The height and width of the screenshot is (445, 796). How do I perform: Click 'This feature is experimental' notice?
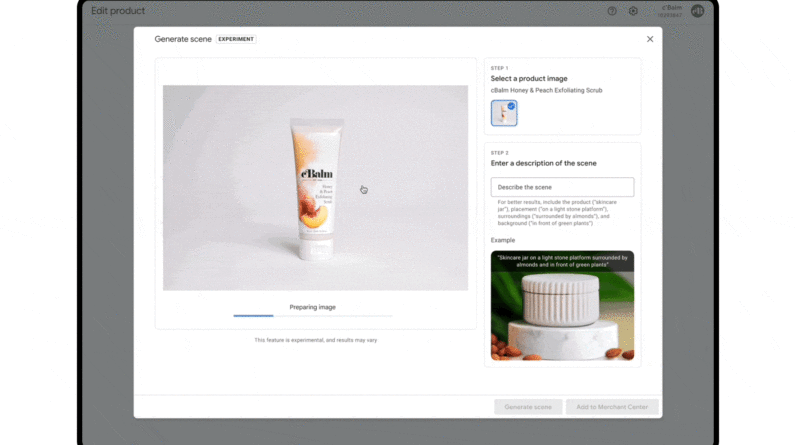(x=315, y=340)
